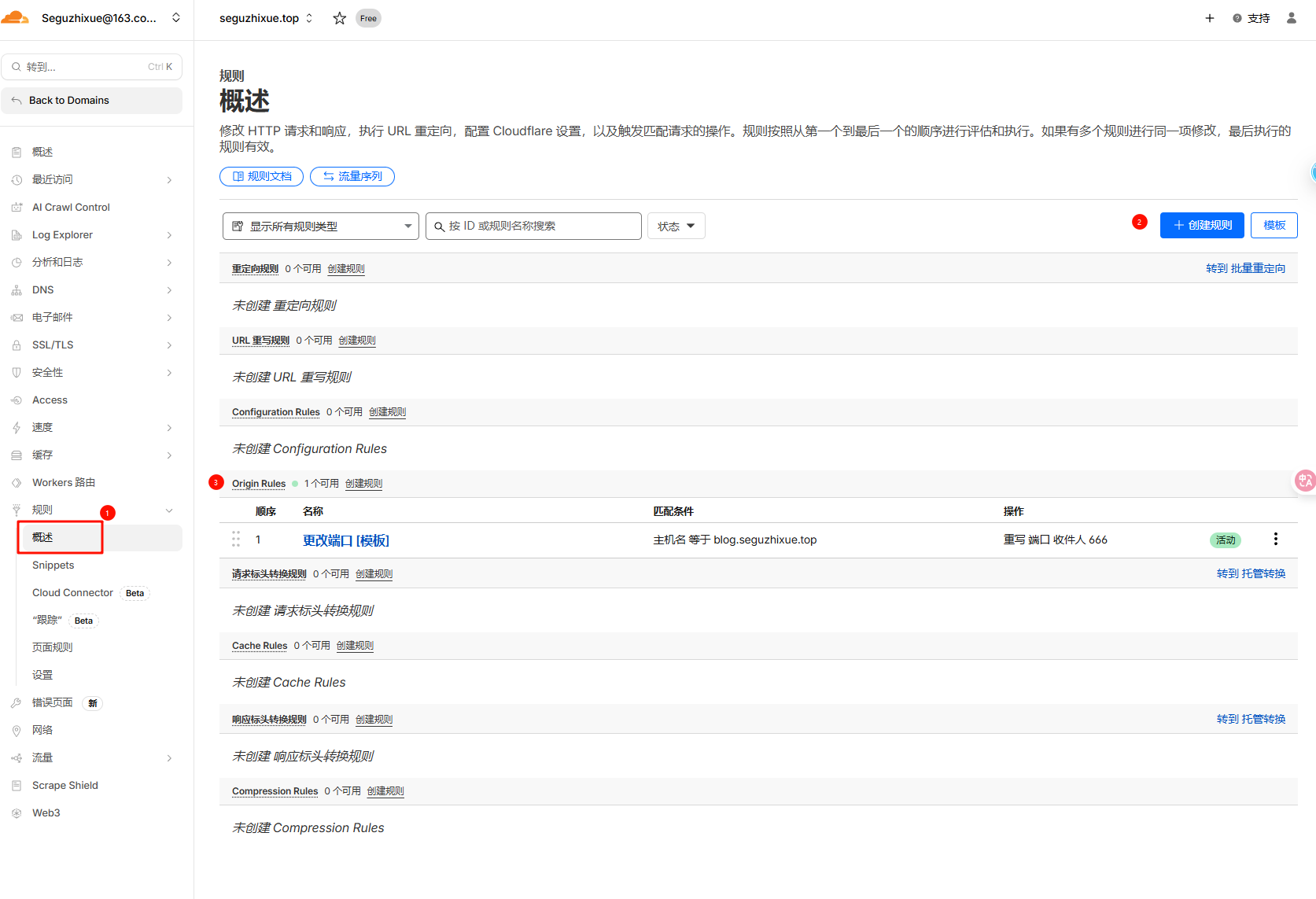The width and height of the screenshot is (1316, 899).
Task: Expand the DNS sidebar section
Action: pos(169,290)
